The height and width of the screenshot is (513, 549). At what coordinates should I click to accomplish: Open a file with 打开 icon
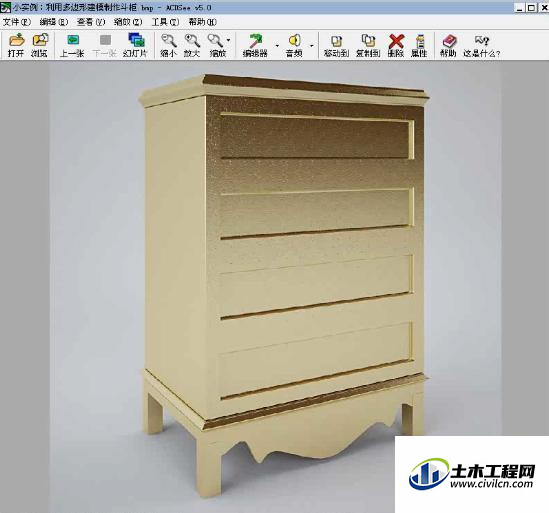pos(16,45)
